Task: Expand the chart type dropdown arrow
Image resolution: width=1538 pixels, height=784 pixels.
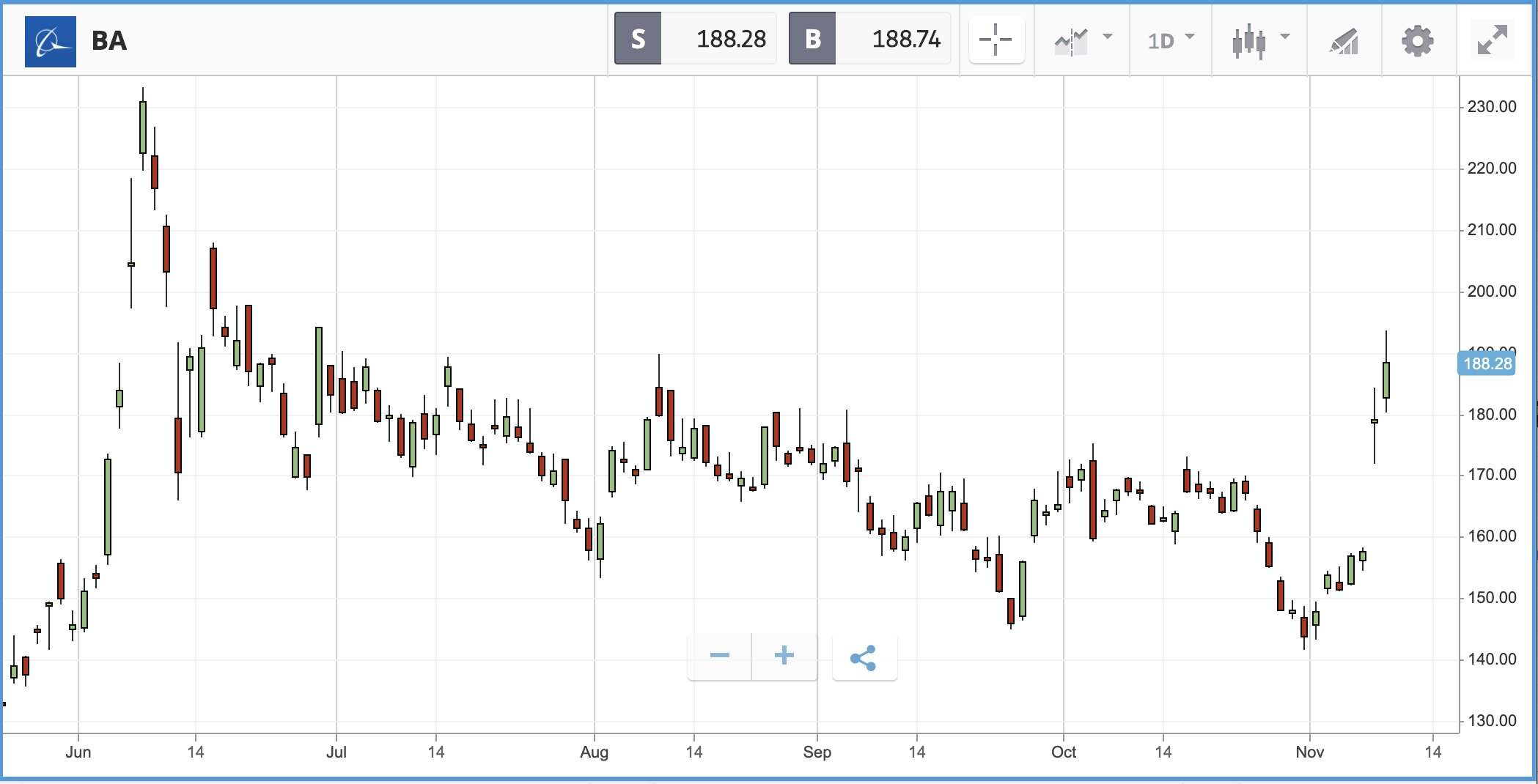Action: point(1284,36)
